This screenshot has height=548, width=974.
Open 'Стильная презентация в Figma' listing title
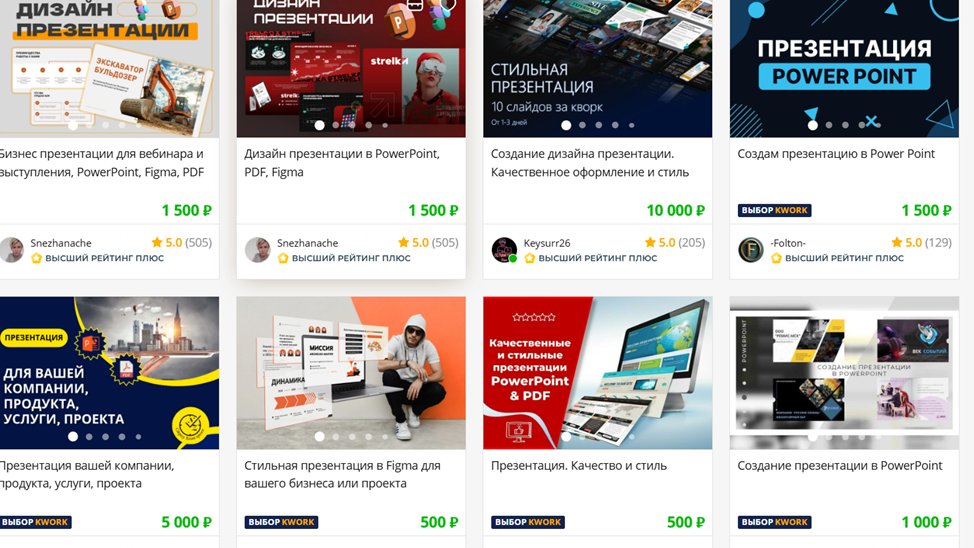342,474
